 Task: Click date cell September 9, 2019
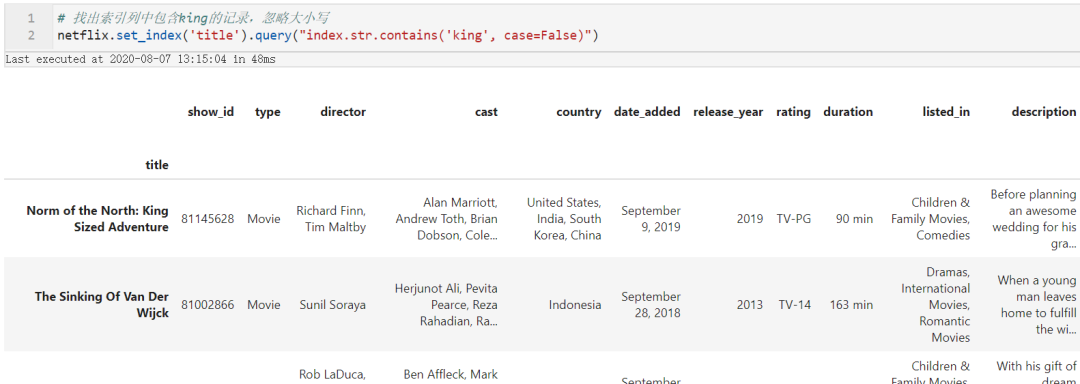(x=651, y=219)
